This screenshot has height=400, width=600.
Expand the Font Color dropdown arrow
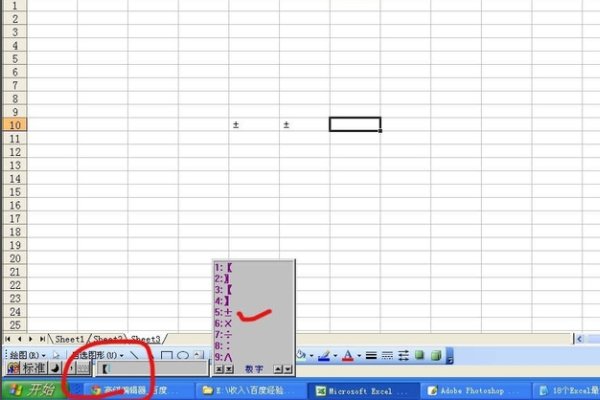pyautogui.click(x=358, y=355)
